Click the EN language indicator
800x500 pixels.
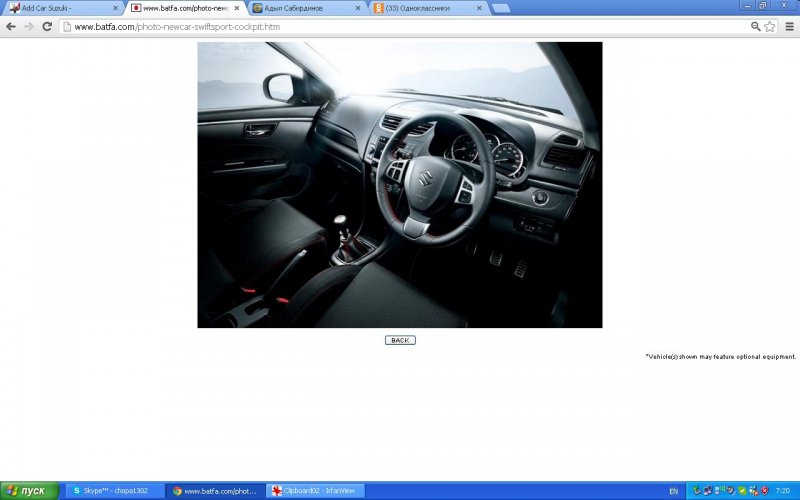pyautogui.click(x=673, y=491)
